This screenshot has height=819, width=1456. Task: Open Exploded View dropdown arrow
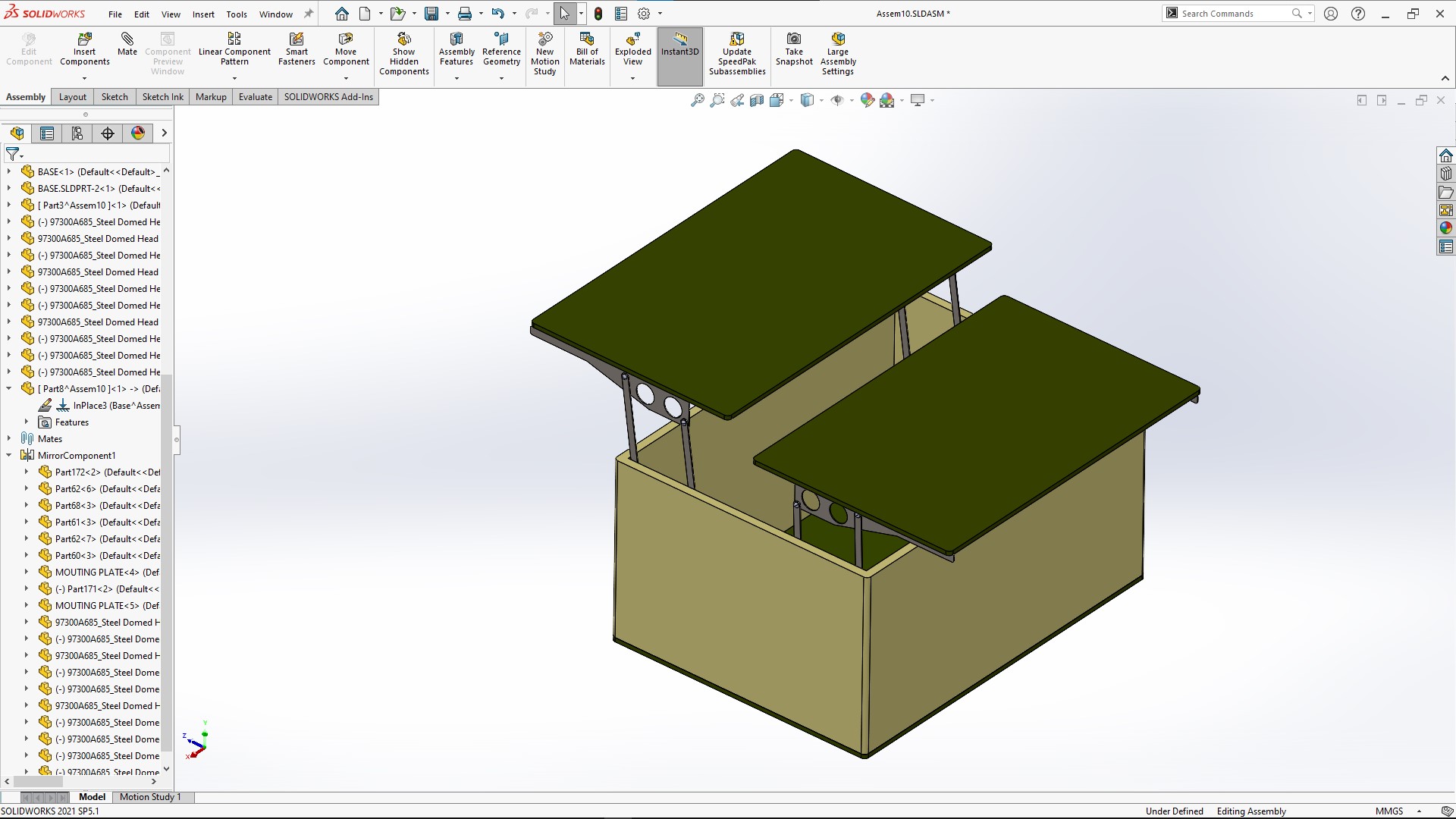click(632, 78)
